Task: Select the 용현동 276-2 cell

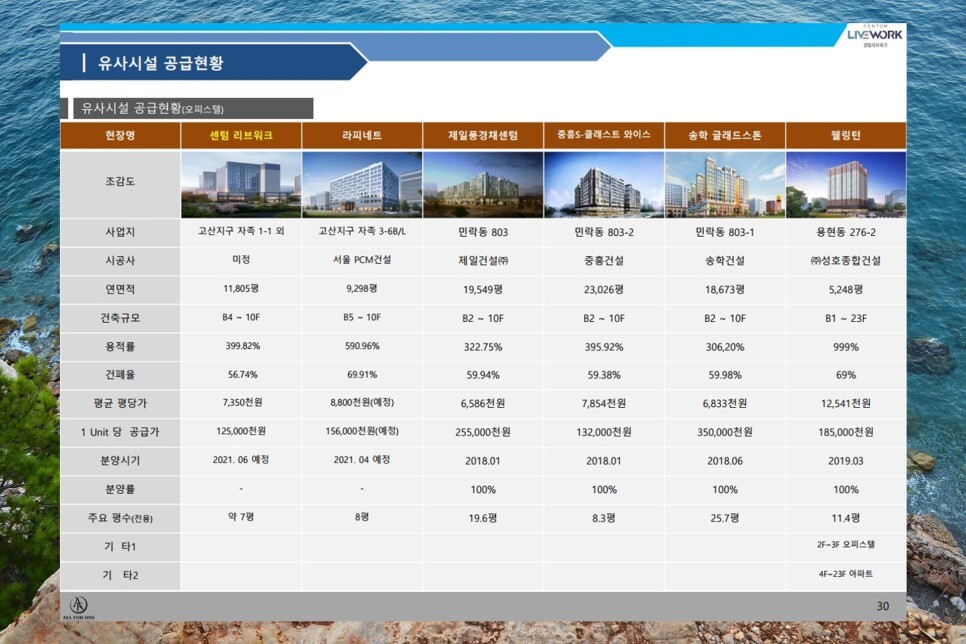Action: 846,232
